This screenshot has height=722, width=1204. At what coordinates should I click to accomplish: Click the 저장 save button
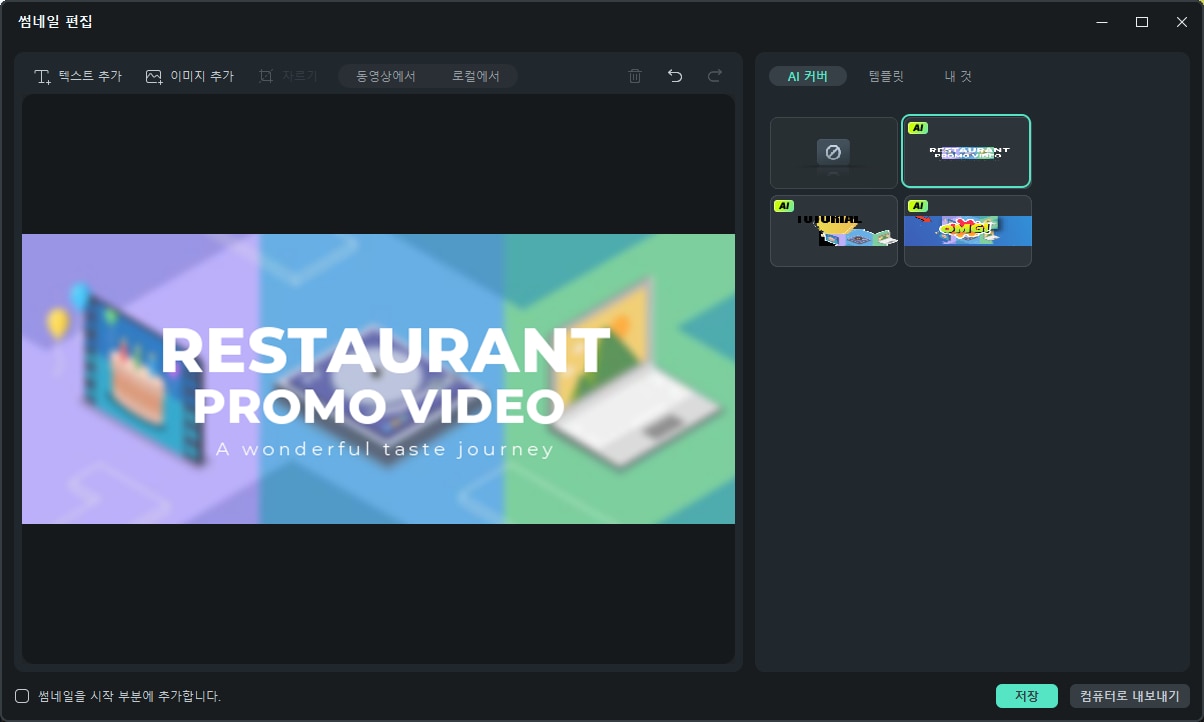pos(1027,696)
